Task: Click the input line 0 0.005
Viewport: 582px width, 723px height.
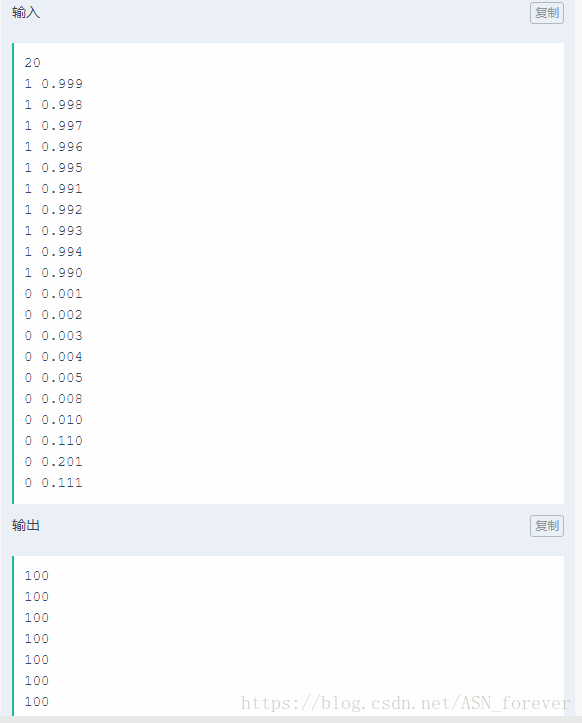Action: pos(53,378)
